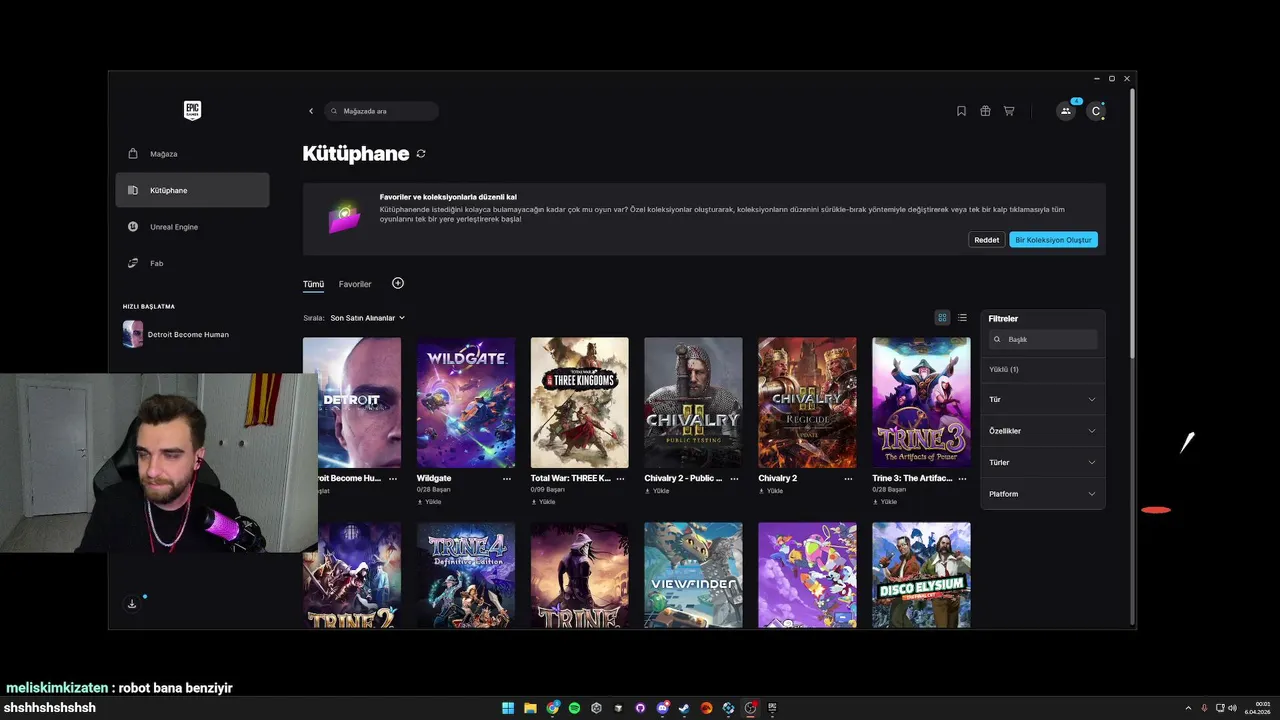
Task: Open Steam on taskbar
Action: [684, 708]
